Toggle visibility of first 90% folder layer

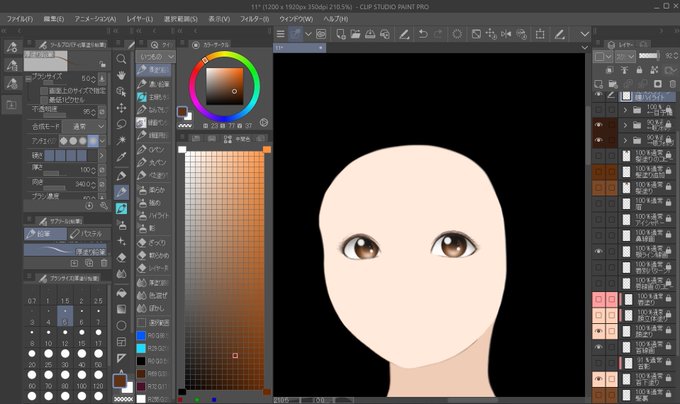click(x=599, y=125)
